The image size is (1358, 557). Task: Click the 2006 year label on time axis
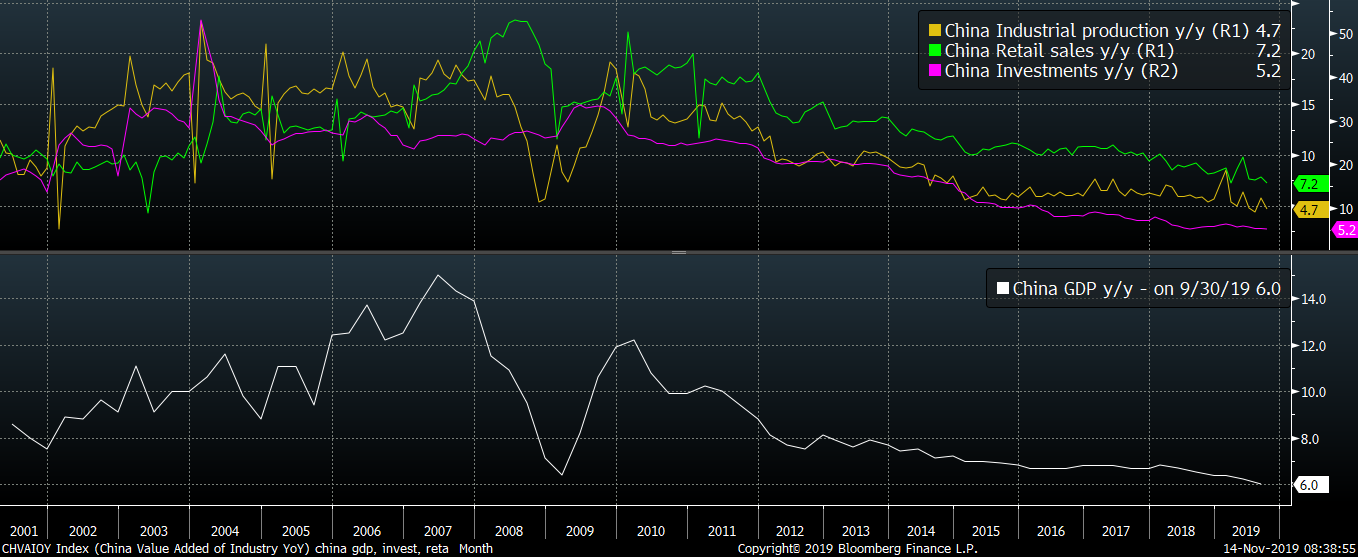tap(366, 531)
